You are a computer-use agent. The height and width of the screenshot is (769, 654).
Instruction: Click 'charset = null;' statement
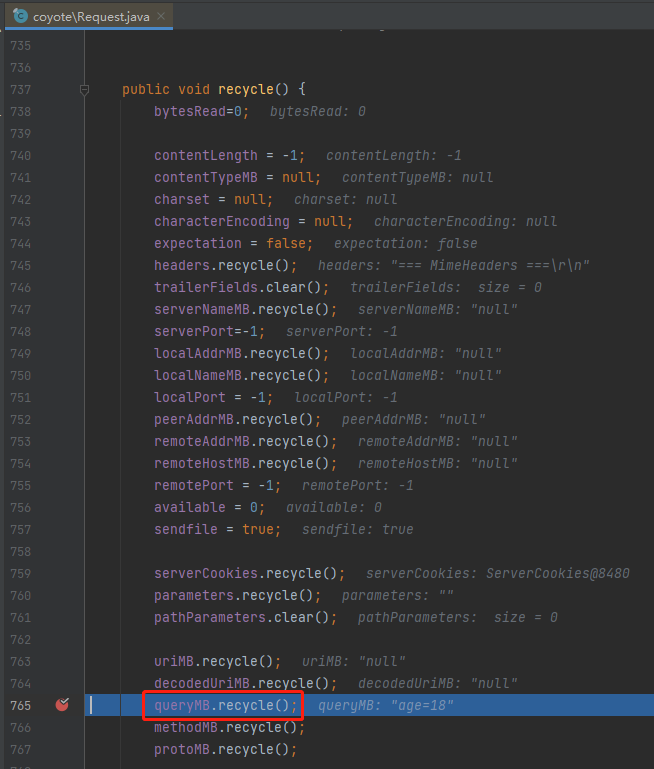click(x=213, y=200)
